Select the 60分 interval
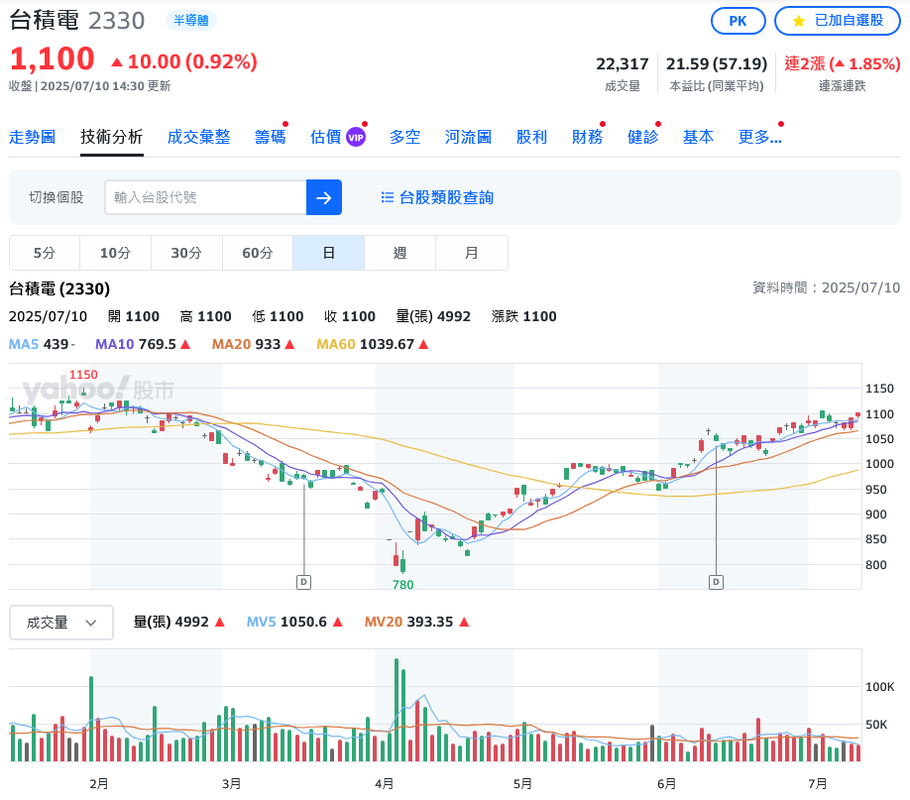This screenshot has height=800, width=910. click(258, 253)
